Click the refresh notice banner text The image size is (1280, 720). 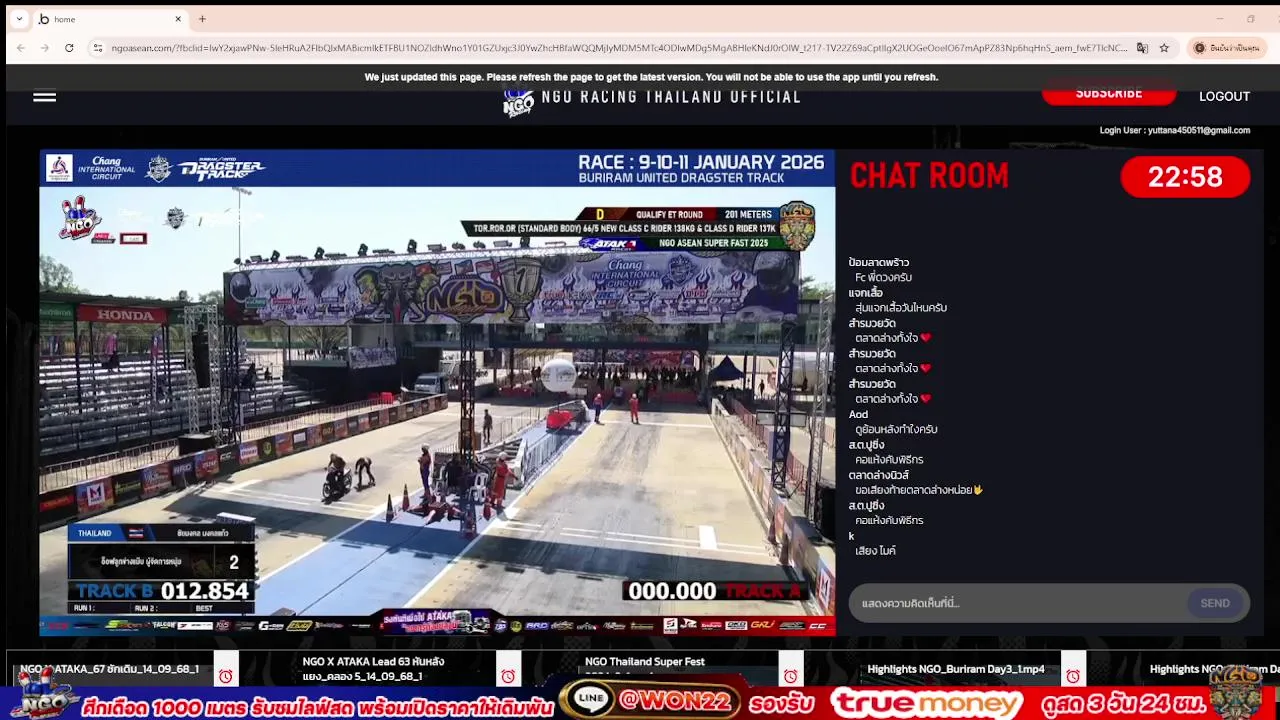[x=651, y=77]
